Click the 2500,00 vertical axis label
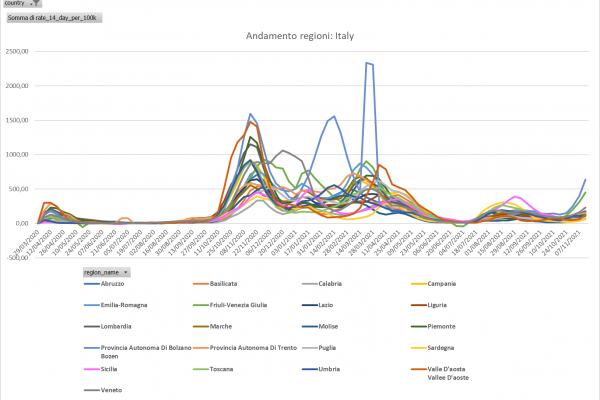Viewport: 600px width, 400px height. coord(17,52)
